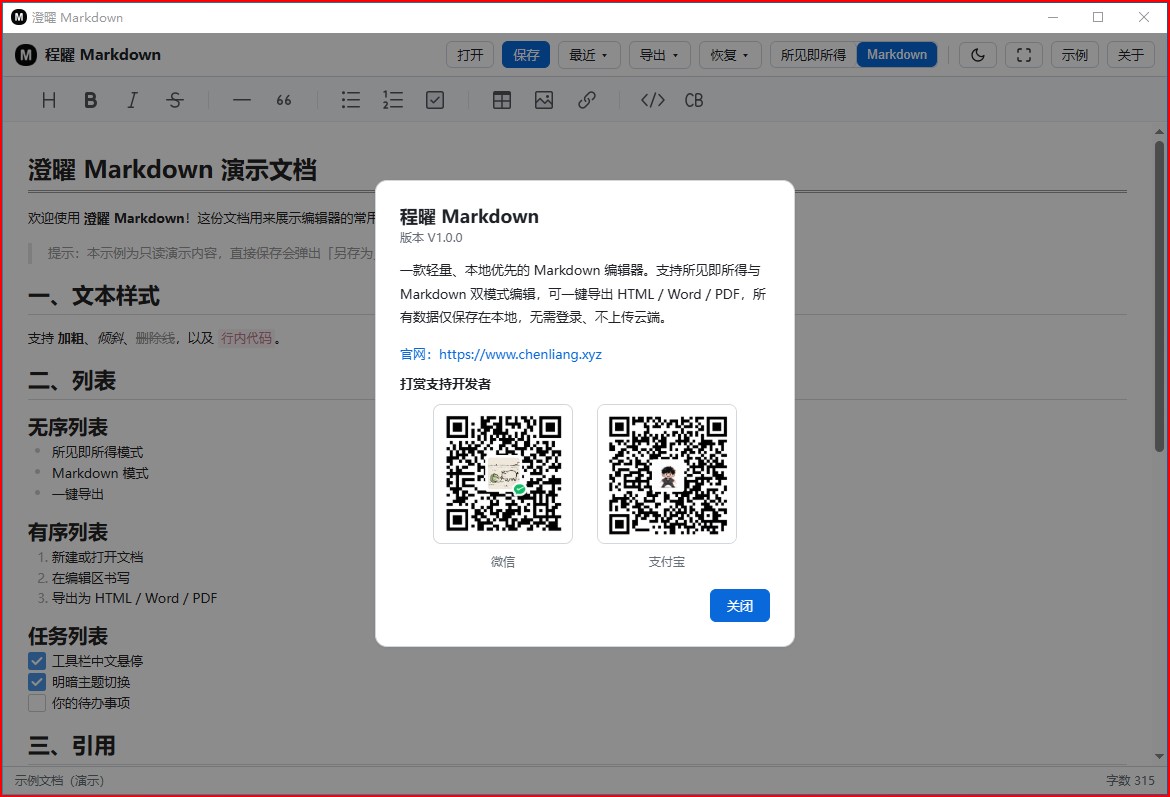
Task: Click the 所见即所得模式 list item
Action: [x=97, y=452]
